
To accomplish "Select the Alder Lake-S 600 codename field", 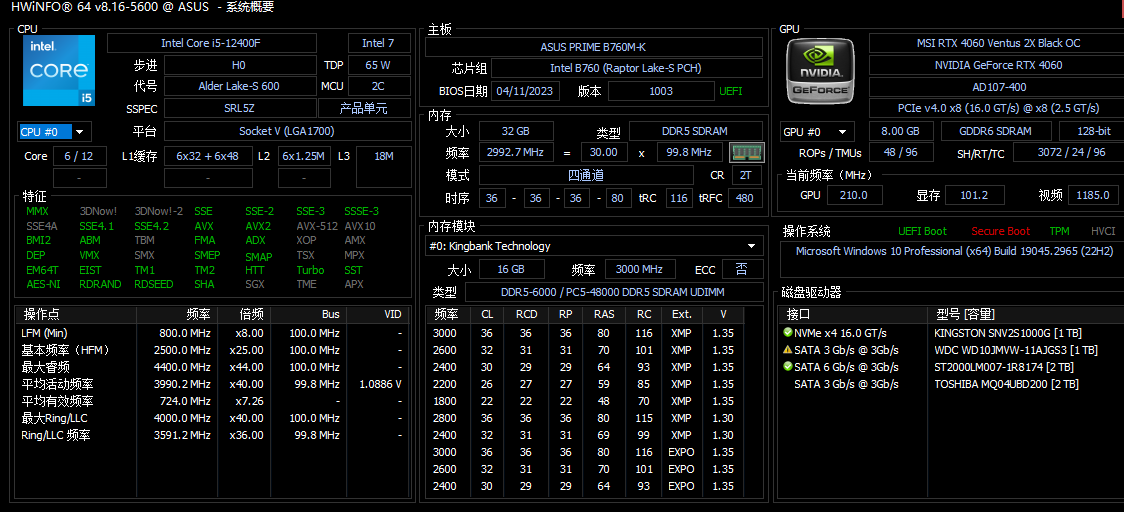I will coord(239,86).
